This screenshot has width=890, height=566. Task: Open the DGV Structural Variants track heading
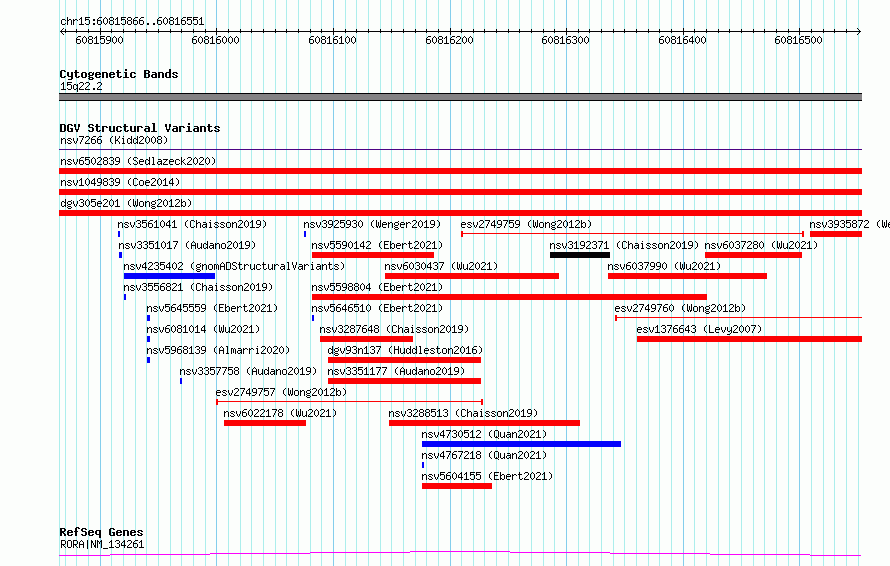[140, 128]
